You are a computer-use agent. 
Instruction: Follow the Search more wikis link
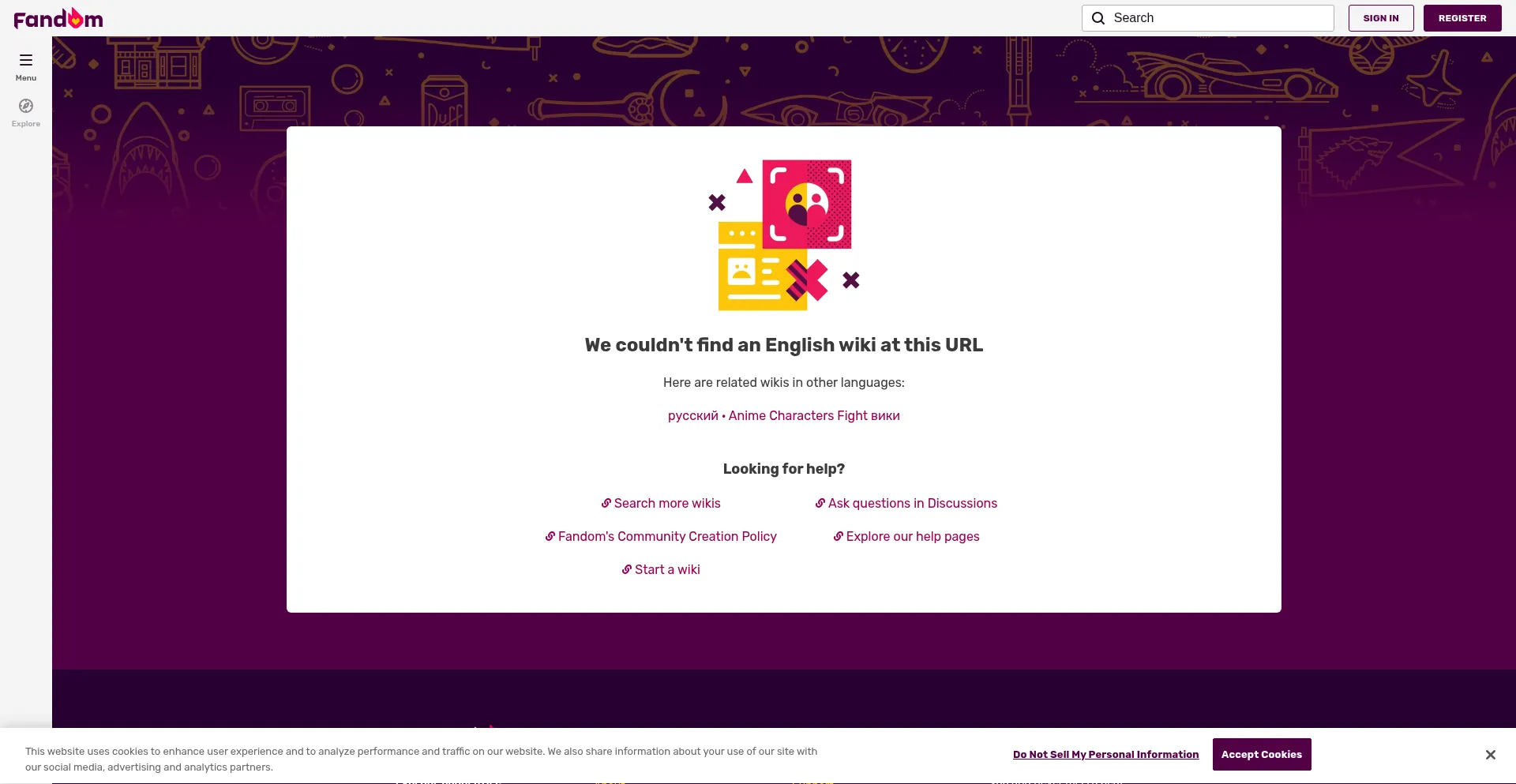pos(661,503)
